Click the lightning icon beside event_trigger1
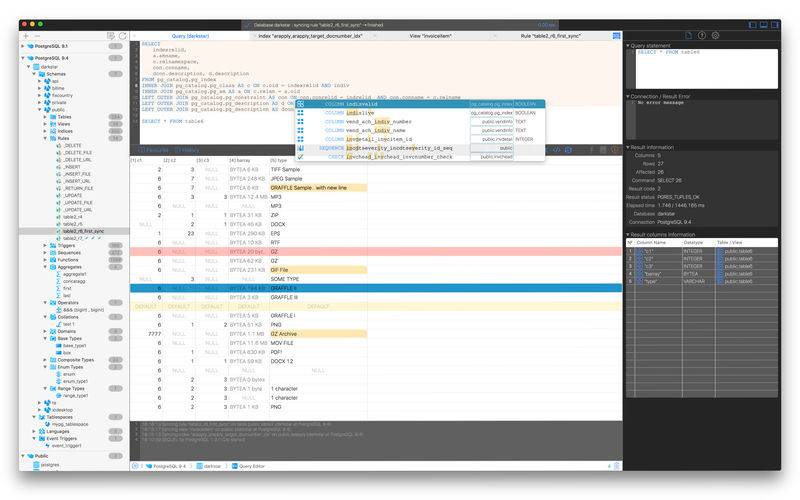 click(x=47, y=445)
